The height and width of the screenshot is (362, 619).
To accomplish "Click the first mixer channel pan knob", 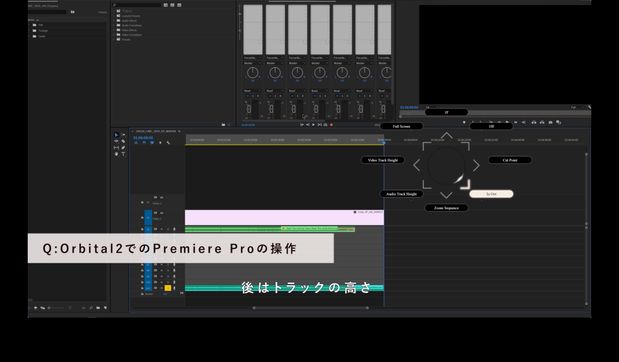I will coord(253,73).
